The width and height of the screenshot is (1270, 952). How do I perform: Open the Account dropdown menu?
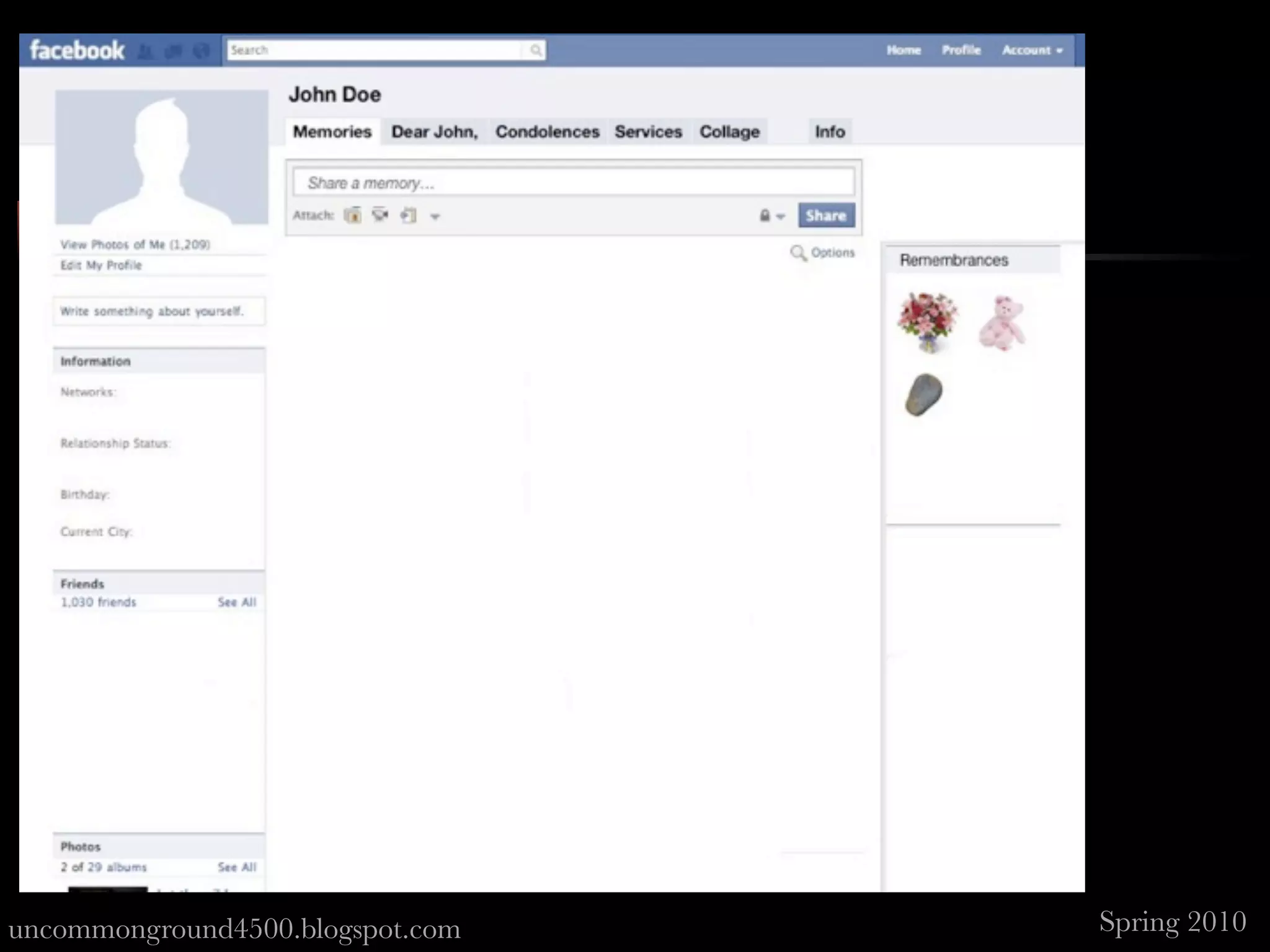pos(1032,50)
